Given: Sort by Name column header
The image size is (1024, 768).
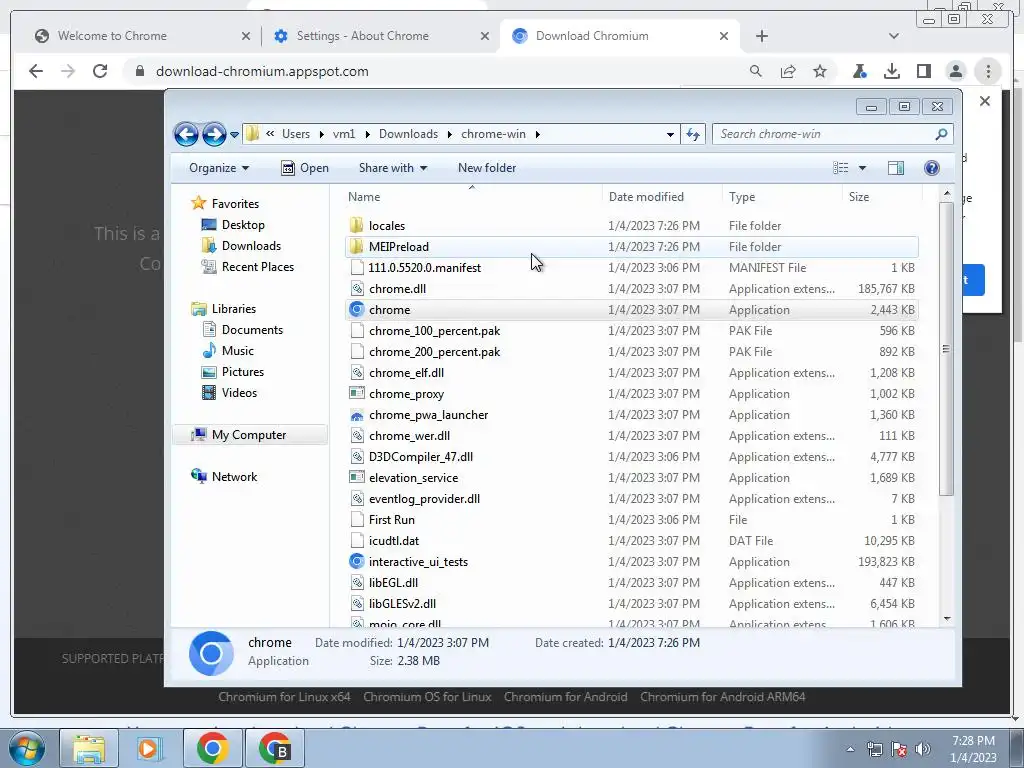Looking at the screenshot, I should (x=364, y=197).
